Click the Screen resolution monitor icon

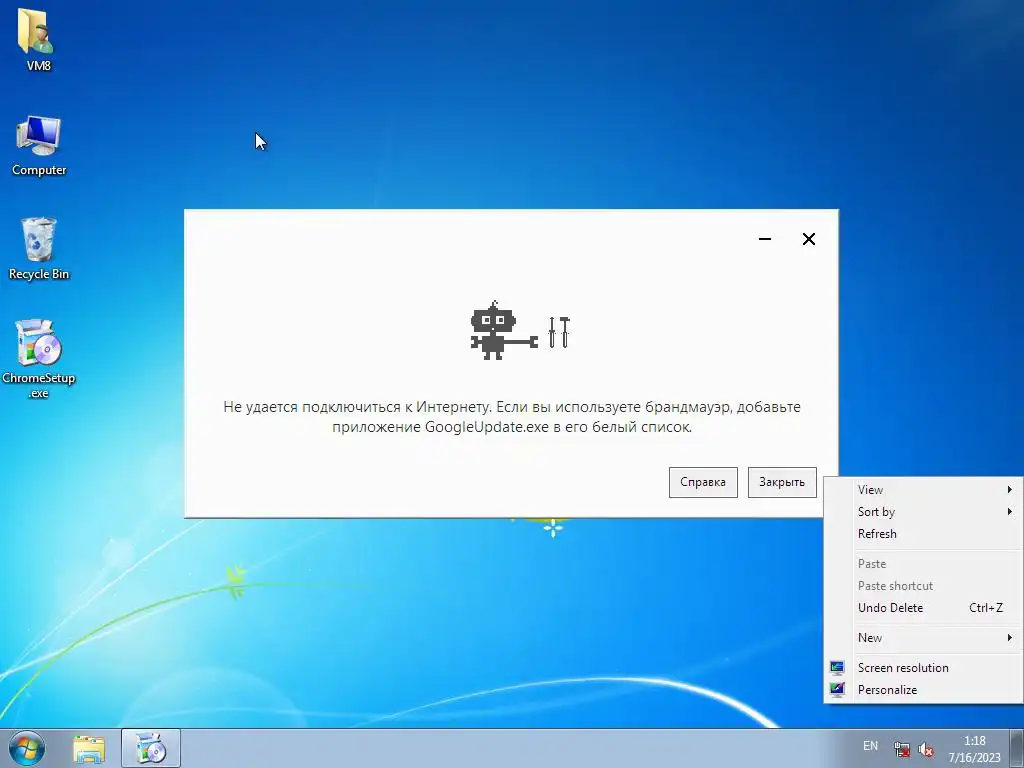[837, 667]
